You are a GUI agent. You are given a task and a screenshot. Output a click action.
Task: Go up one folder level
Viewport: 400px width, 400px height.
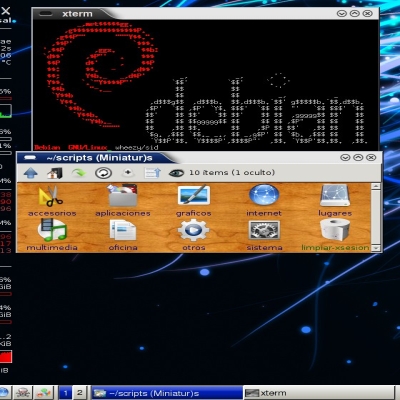click(31, 173)
